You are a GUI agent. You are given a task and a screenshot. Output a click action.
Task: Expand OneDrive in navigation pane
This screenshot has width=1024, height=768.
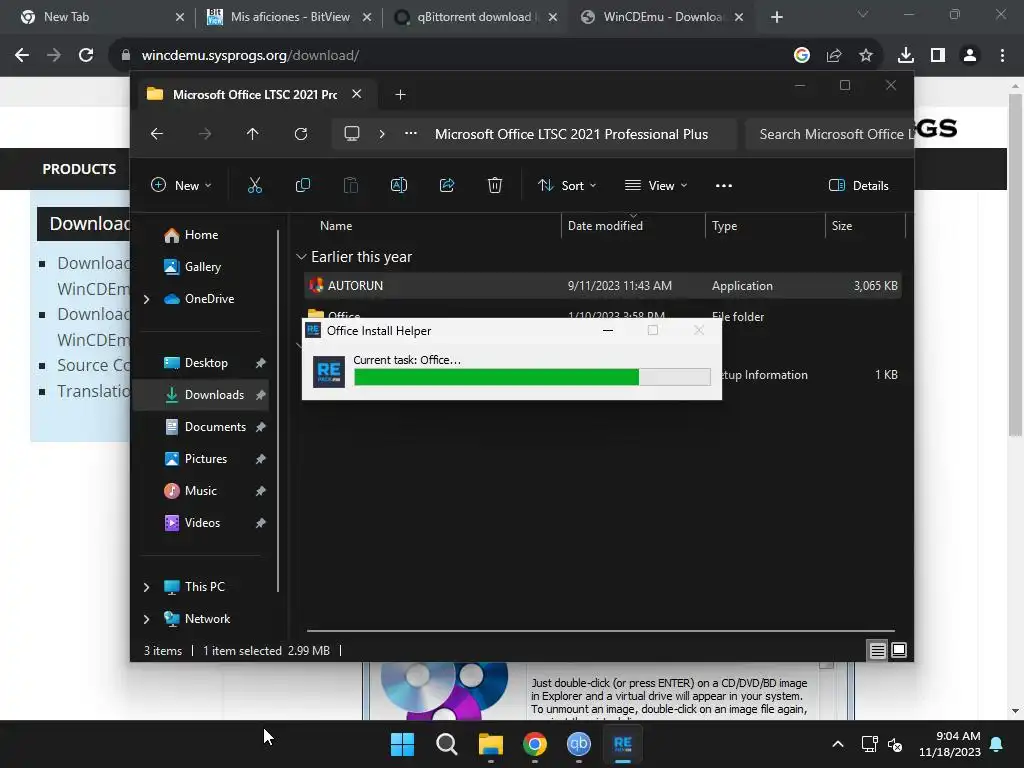[146, 299]
